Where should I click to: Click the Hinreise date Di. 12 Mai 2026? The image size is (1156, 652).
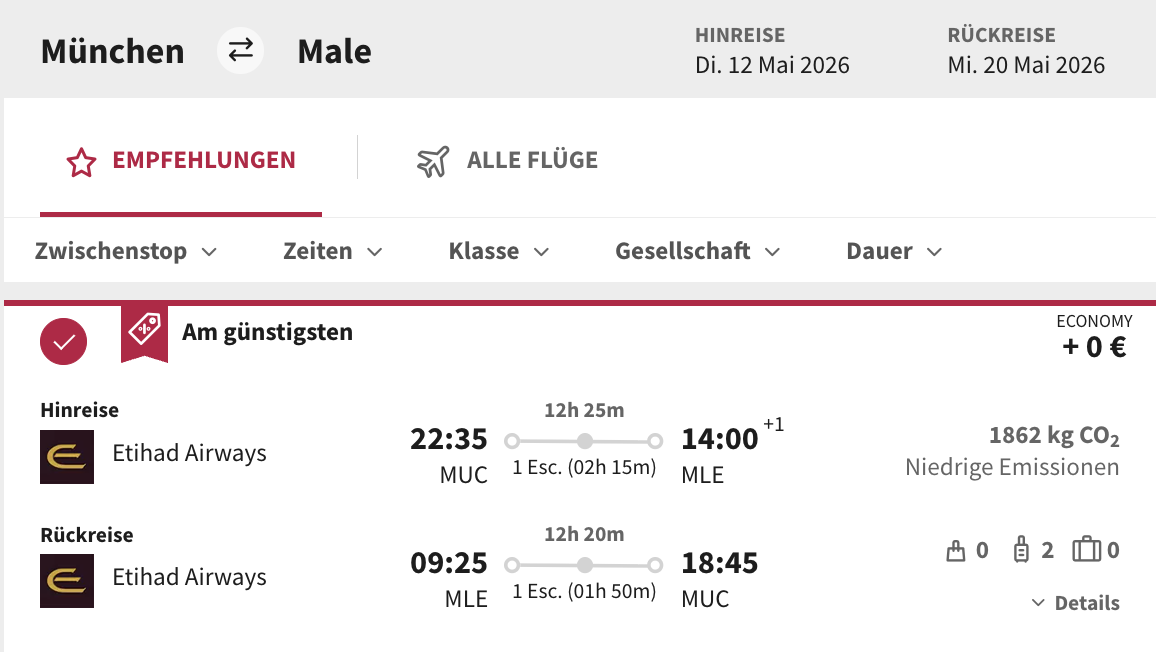tap(773, 65)
